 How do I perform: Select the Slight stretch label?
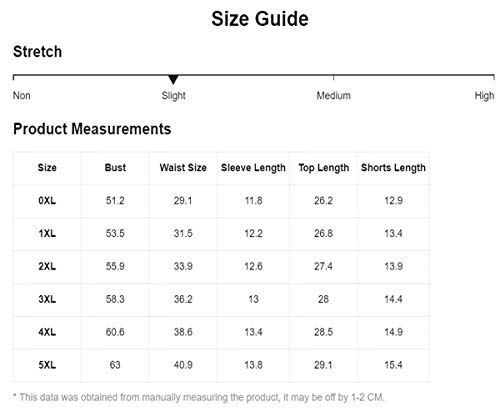[x=173, y=96]
